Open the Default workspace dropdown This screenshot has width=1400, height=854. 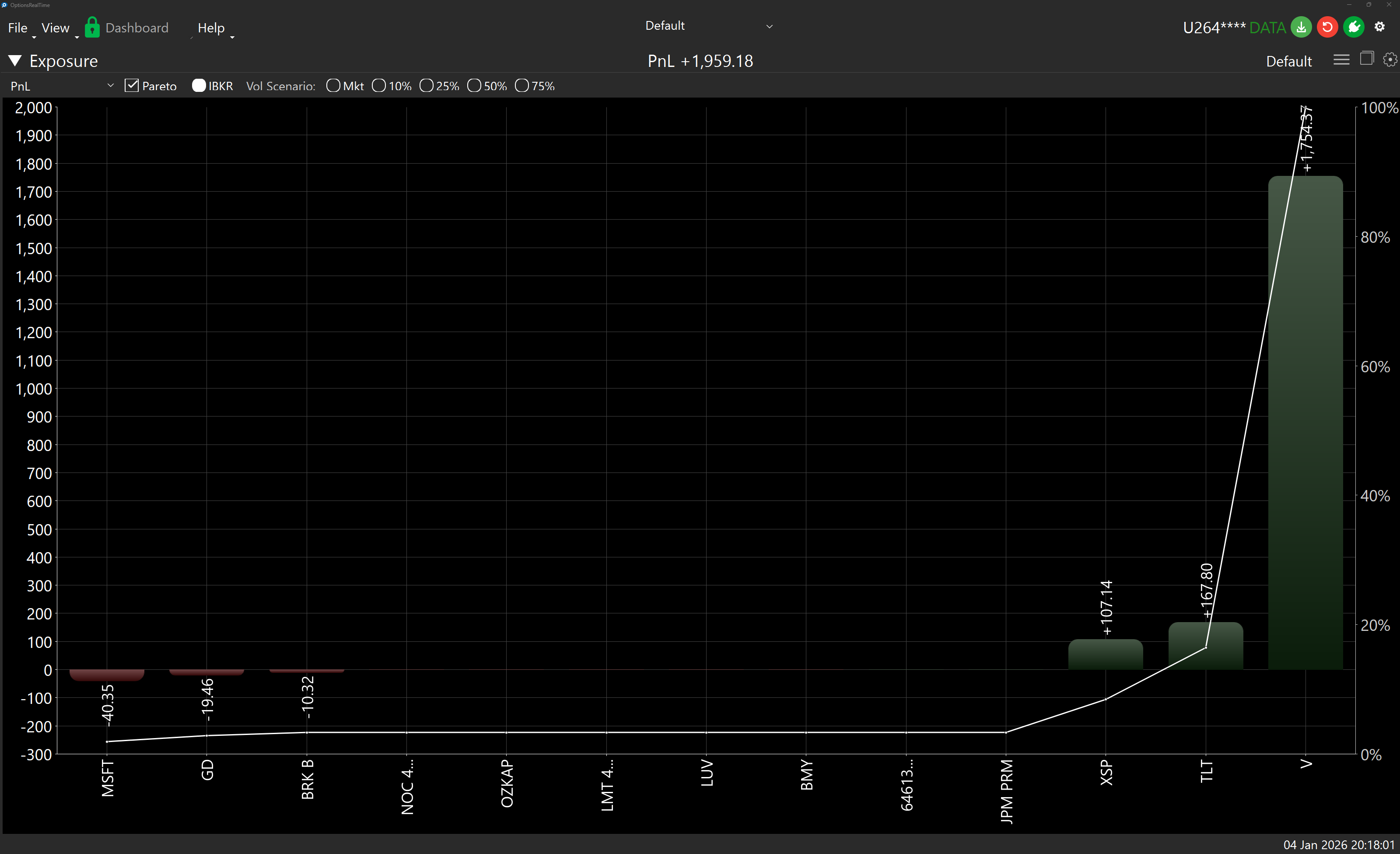[770, 26]
